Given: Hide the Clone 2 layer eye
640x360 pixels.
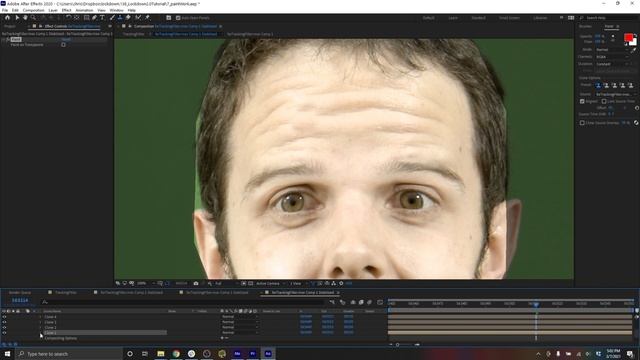Looking at the screenshot, I should click(x=4, y=327).
